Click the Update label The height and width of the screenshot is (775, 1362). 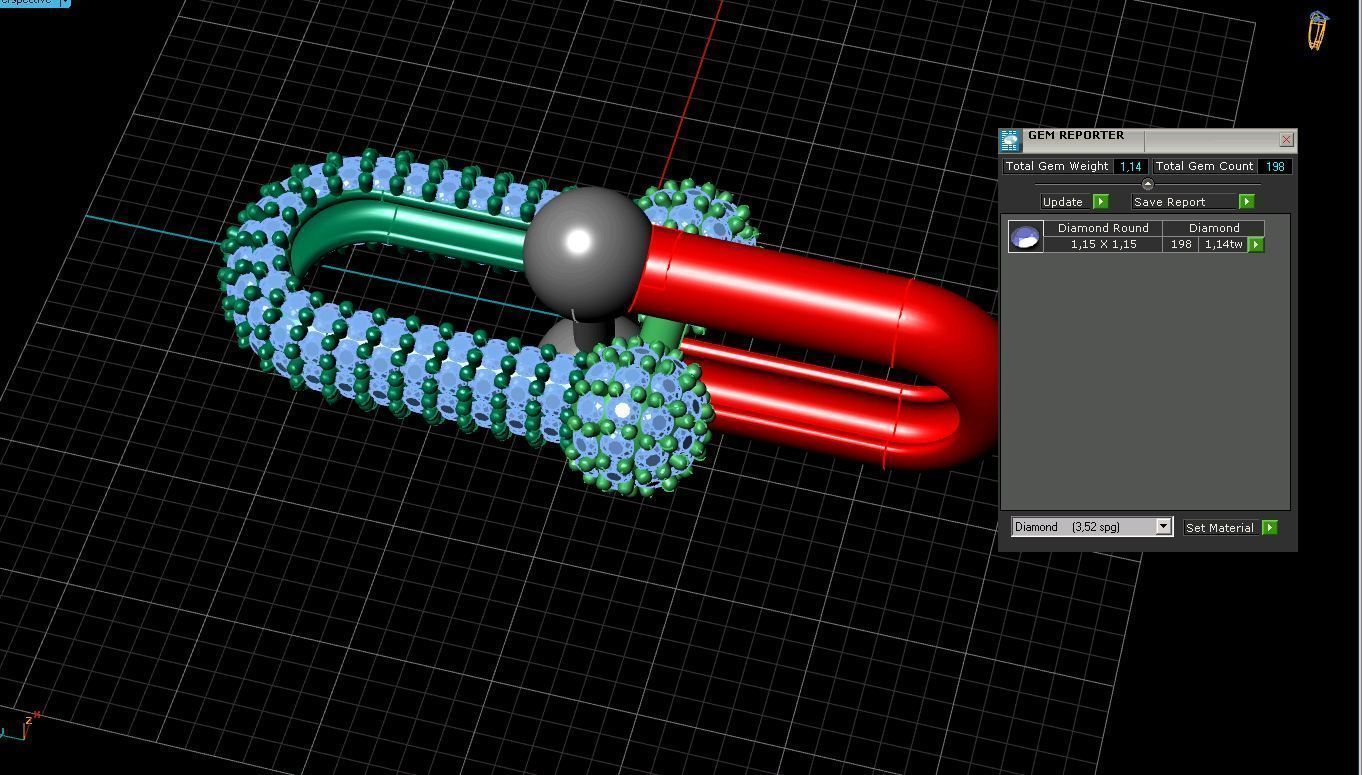tap(1063, 201)
